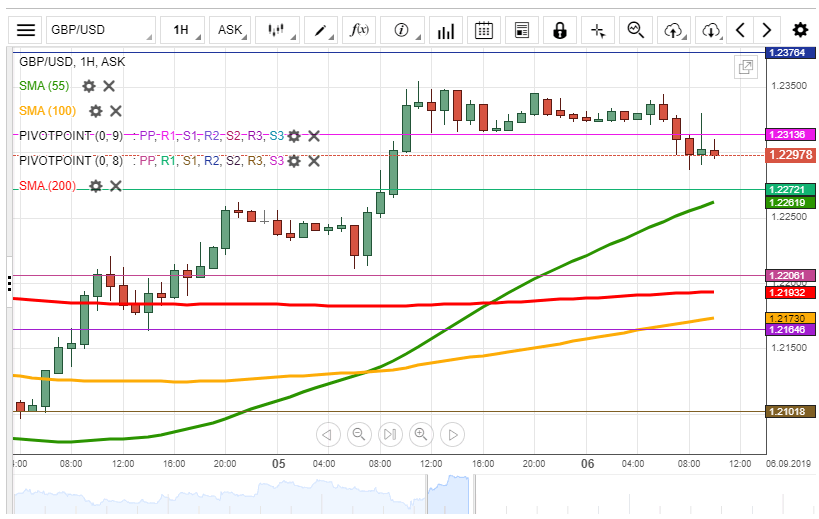Viewport: 819px width, 519px height.
Task: Click the zoom in magnifier below chart
Action: [421, 434]
